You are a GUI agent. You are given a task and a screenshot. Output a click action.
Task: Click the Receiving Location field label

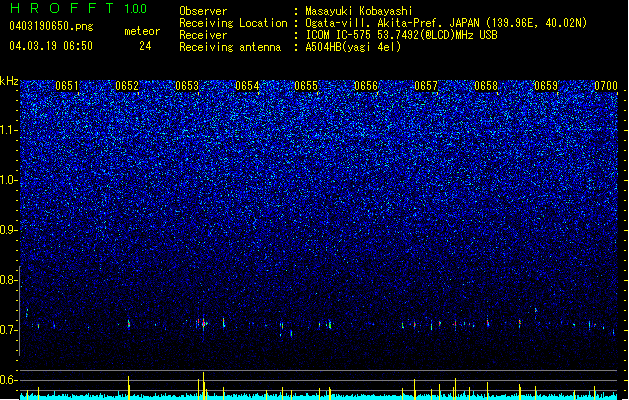(x=233, y=23)
